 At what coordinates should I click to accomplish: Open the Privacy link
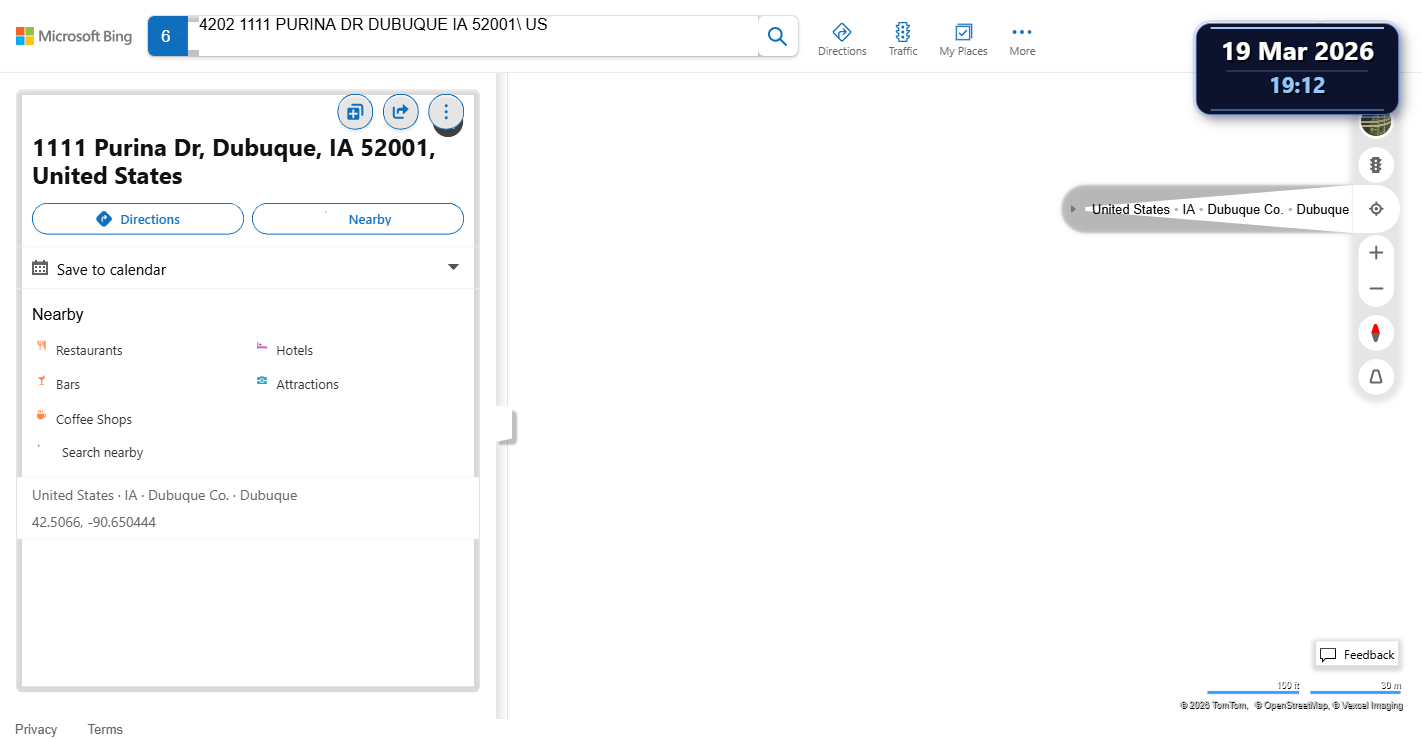36,729
